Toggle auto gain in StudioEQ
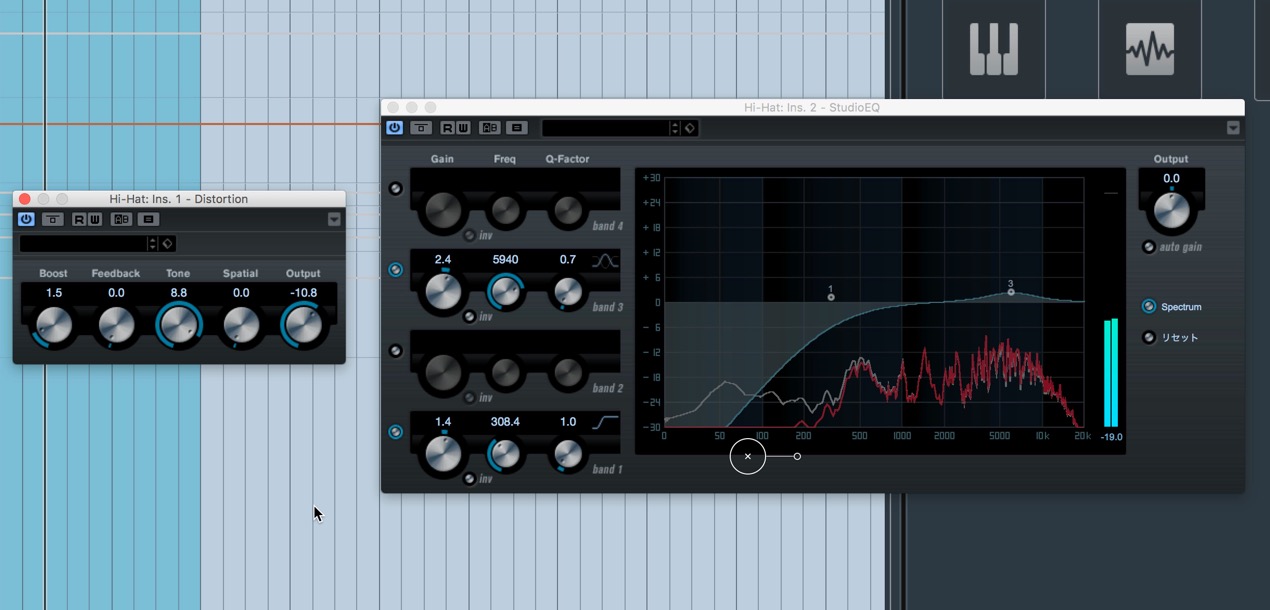The image size is (1270, 610). pos(1149,247)
